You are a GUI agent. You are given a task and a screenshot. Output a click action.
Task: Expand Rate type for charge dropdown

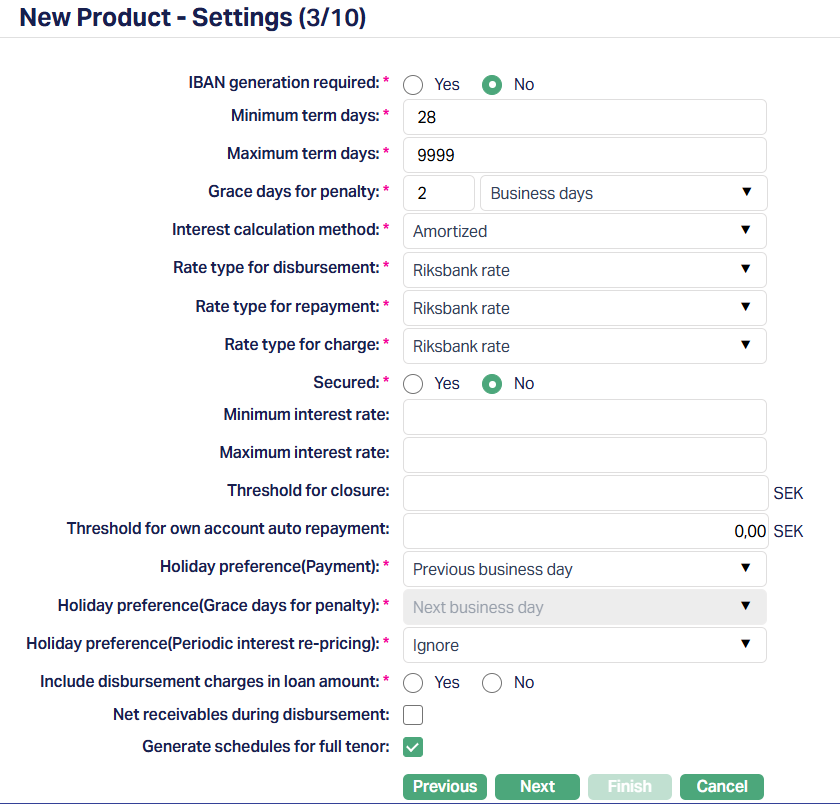(x=584, y=346)
